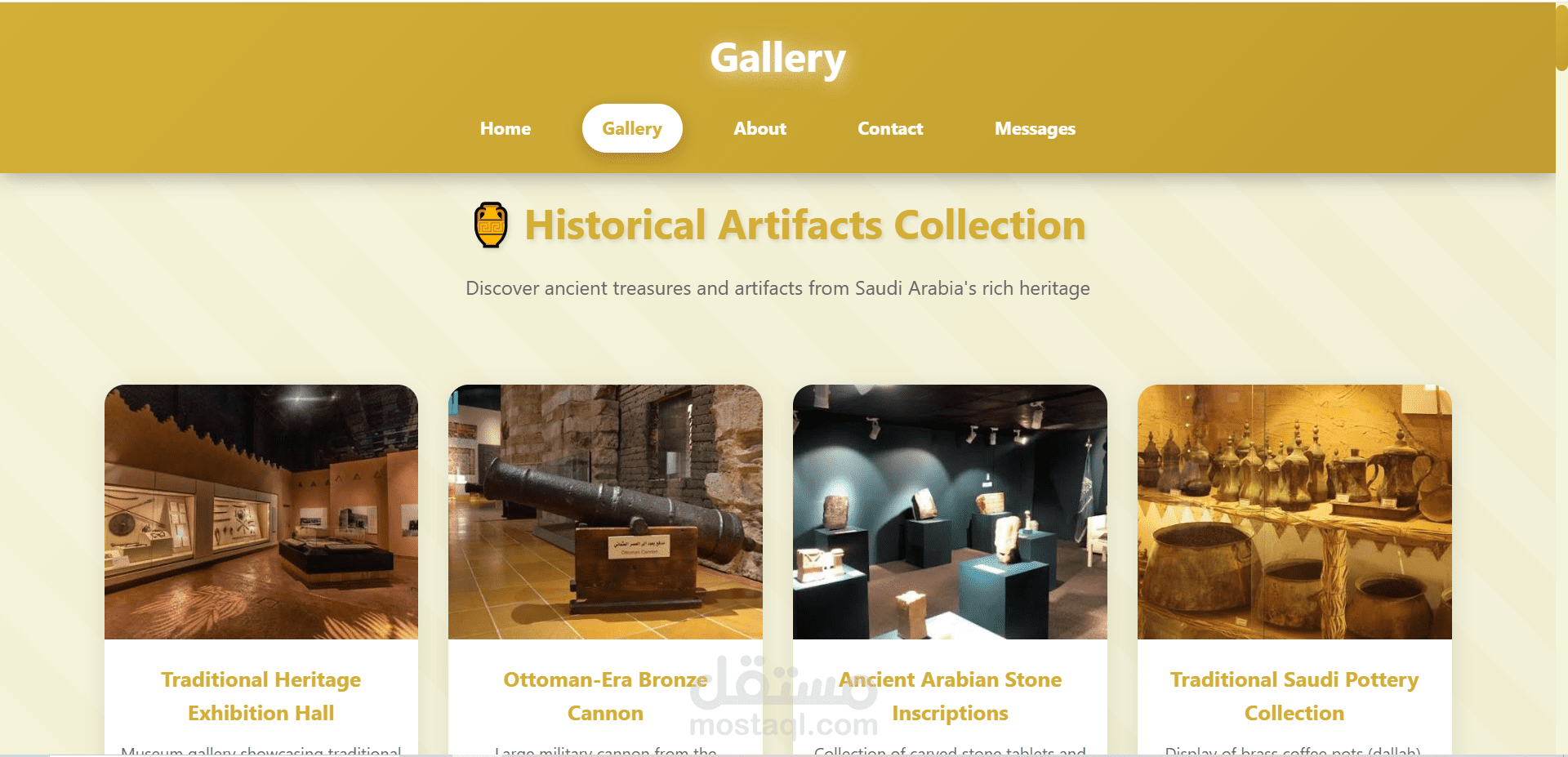Click the Ancient Arabian Stone Inscriptions title
The image size is (1568, 757).
[x=950, y=697]
